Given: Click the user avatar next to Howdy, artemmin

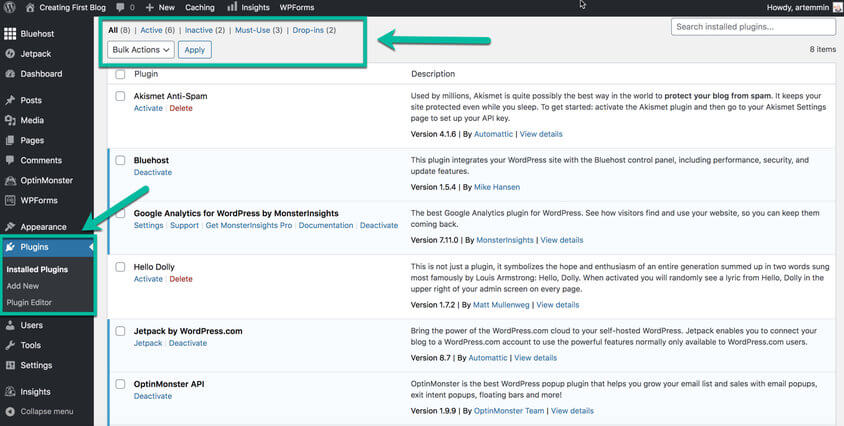Looking at the screenshot, I should pyautogui.click(x=838, y=8).
